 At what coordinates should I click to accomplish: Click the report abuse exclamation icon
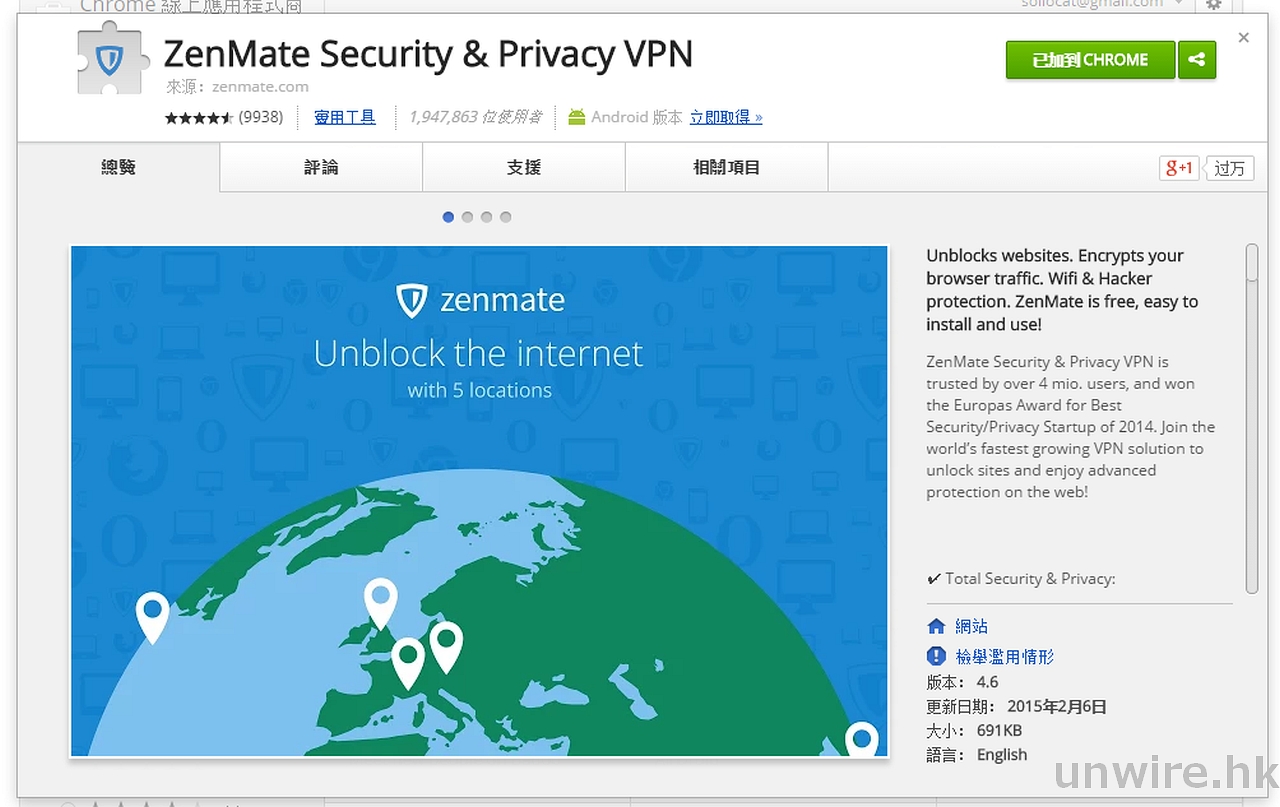(x=936, y=656)
